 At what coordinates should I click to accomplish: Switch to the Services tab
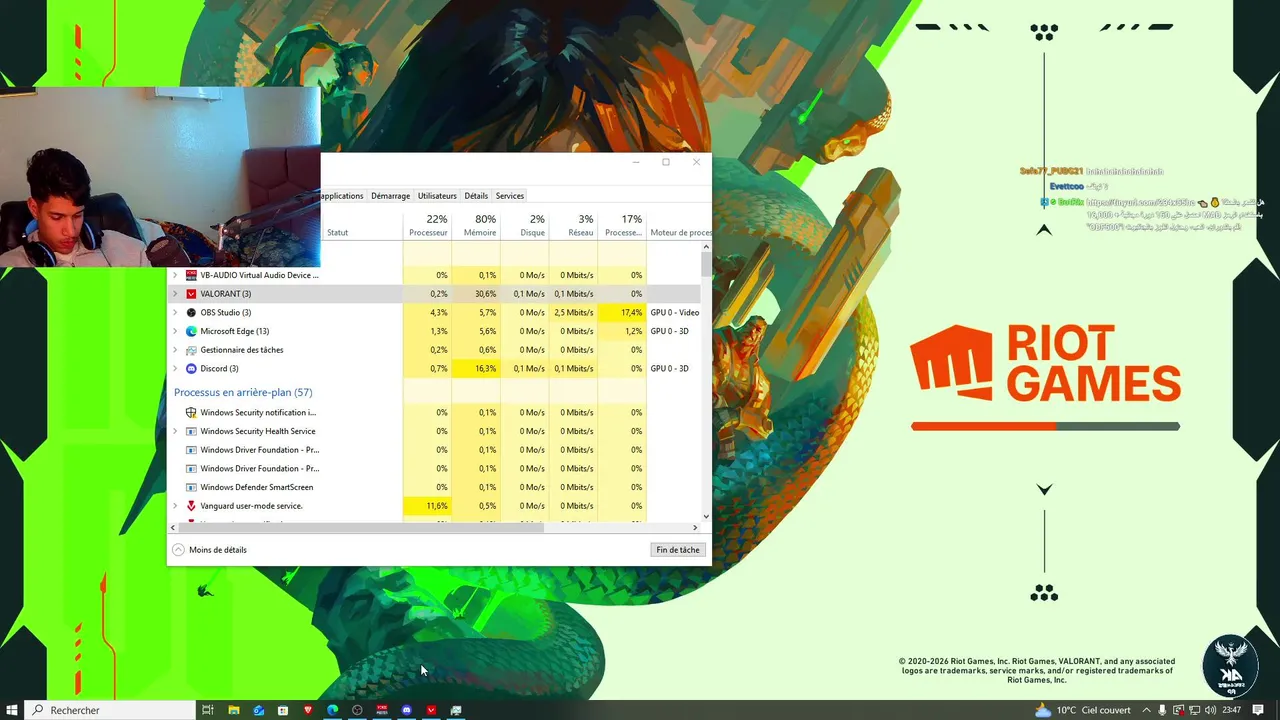pos(510,196)
